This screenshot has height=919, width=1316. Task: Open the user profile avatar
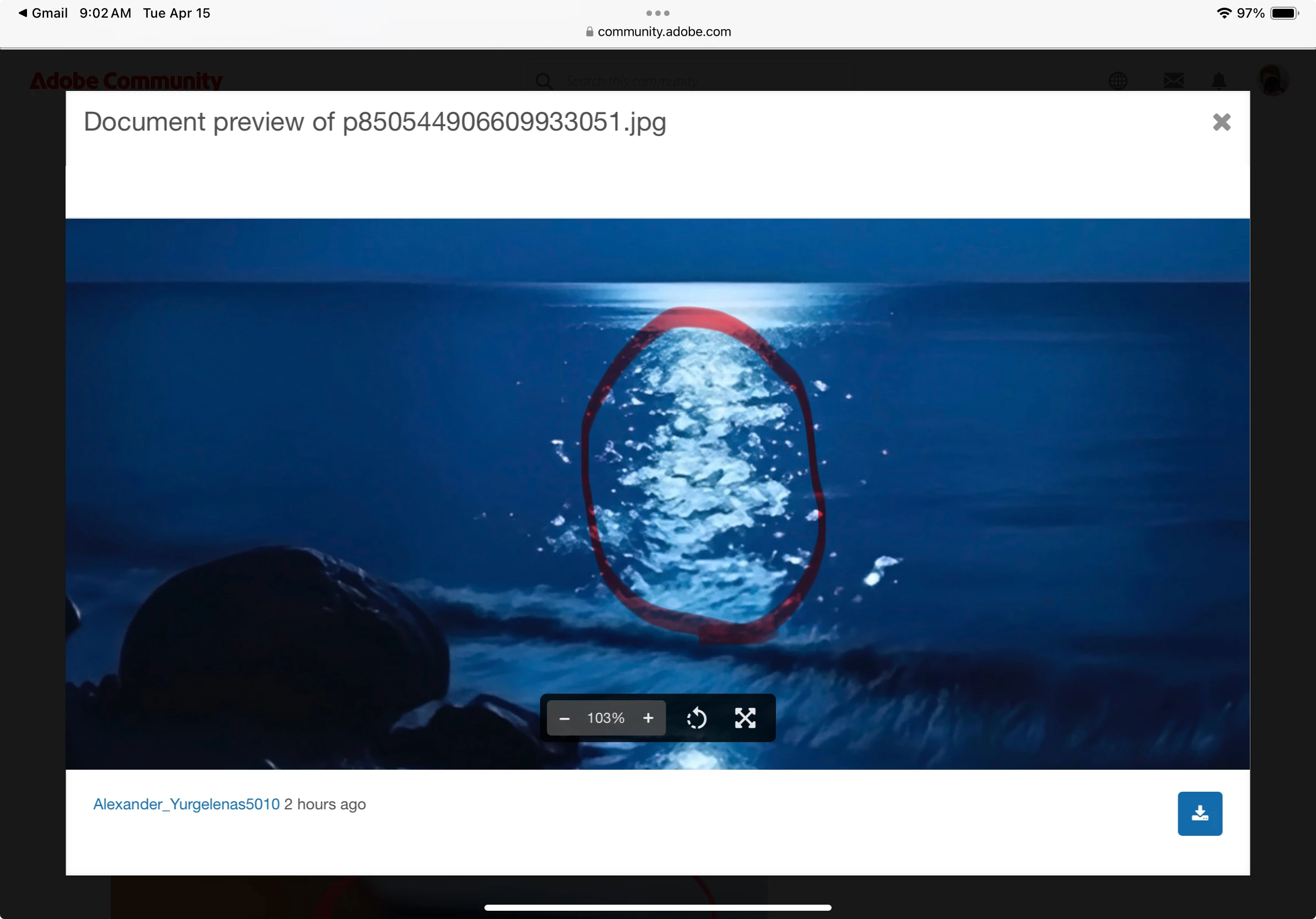[1271, 80]
